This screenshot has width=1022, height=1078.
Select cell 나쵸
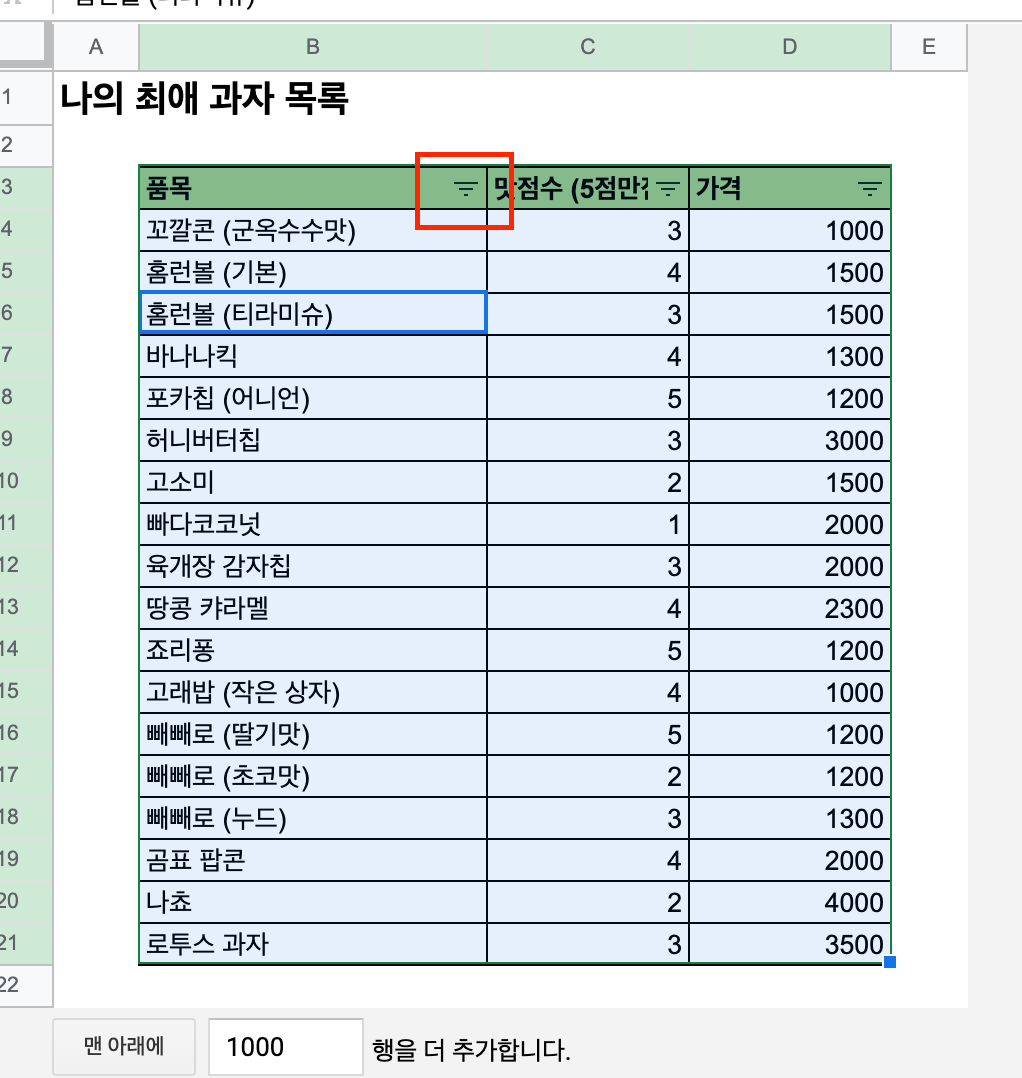[x=313, y=902]
